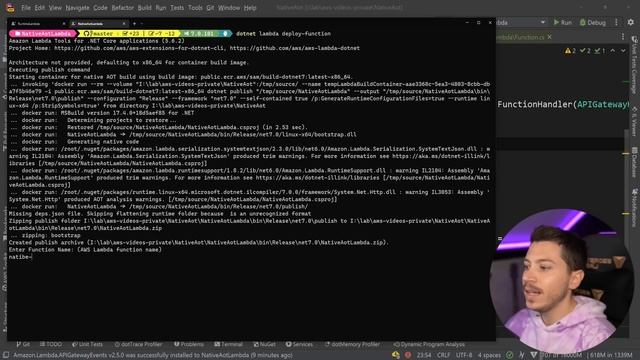Click the 4 spaces indent indicator

click(x=489, y=355)
